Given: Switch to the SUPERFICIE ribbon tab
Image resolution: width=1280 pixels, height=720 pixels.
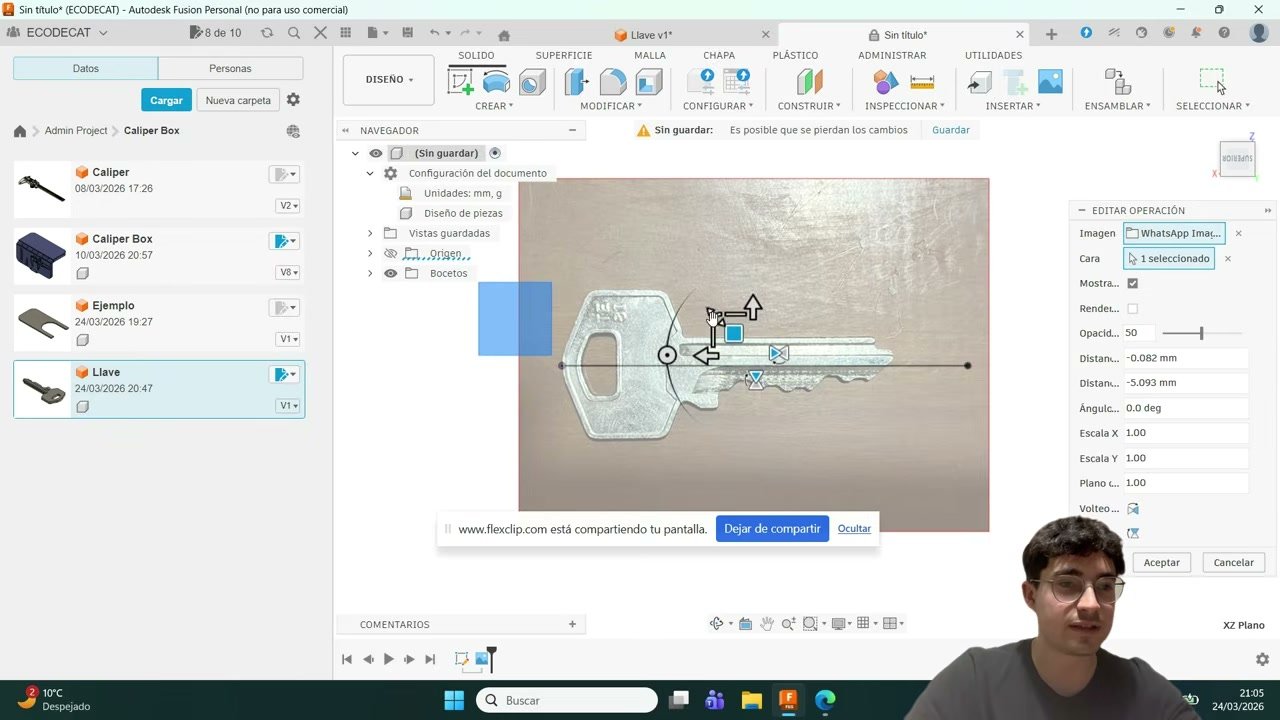Looking at the screenshot, I should [564, 56].
